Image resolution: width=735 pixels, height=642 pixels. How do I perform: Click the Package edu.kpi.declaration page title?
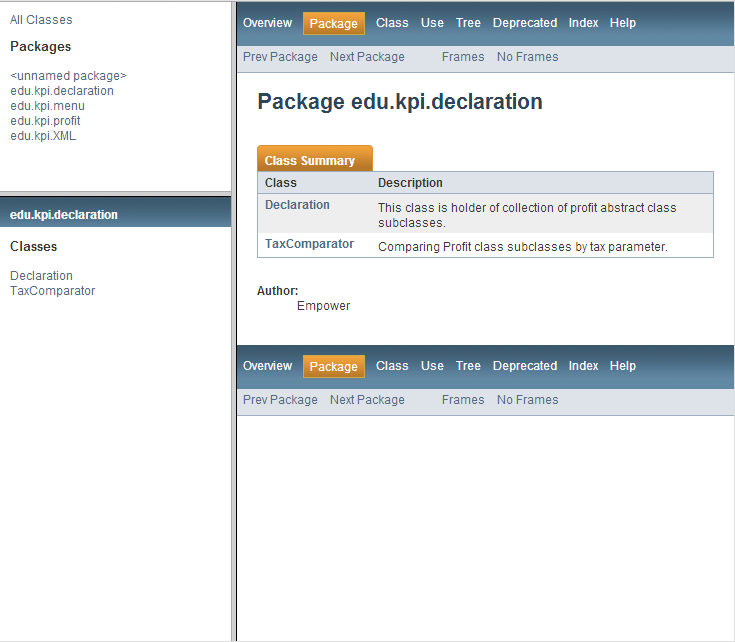[400, 102]
